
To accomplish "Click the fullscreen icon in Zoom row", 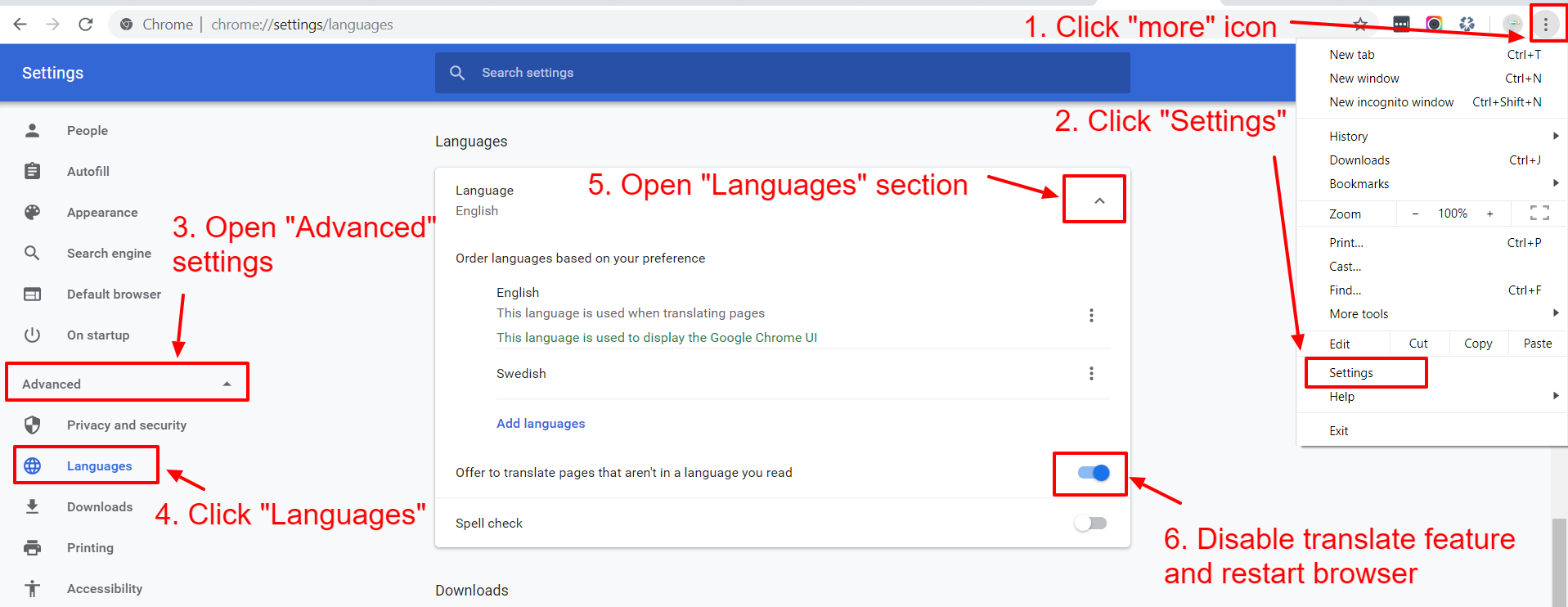I will click(1539, 214).
